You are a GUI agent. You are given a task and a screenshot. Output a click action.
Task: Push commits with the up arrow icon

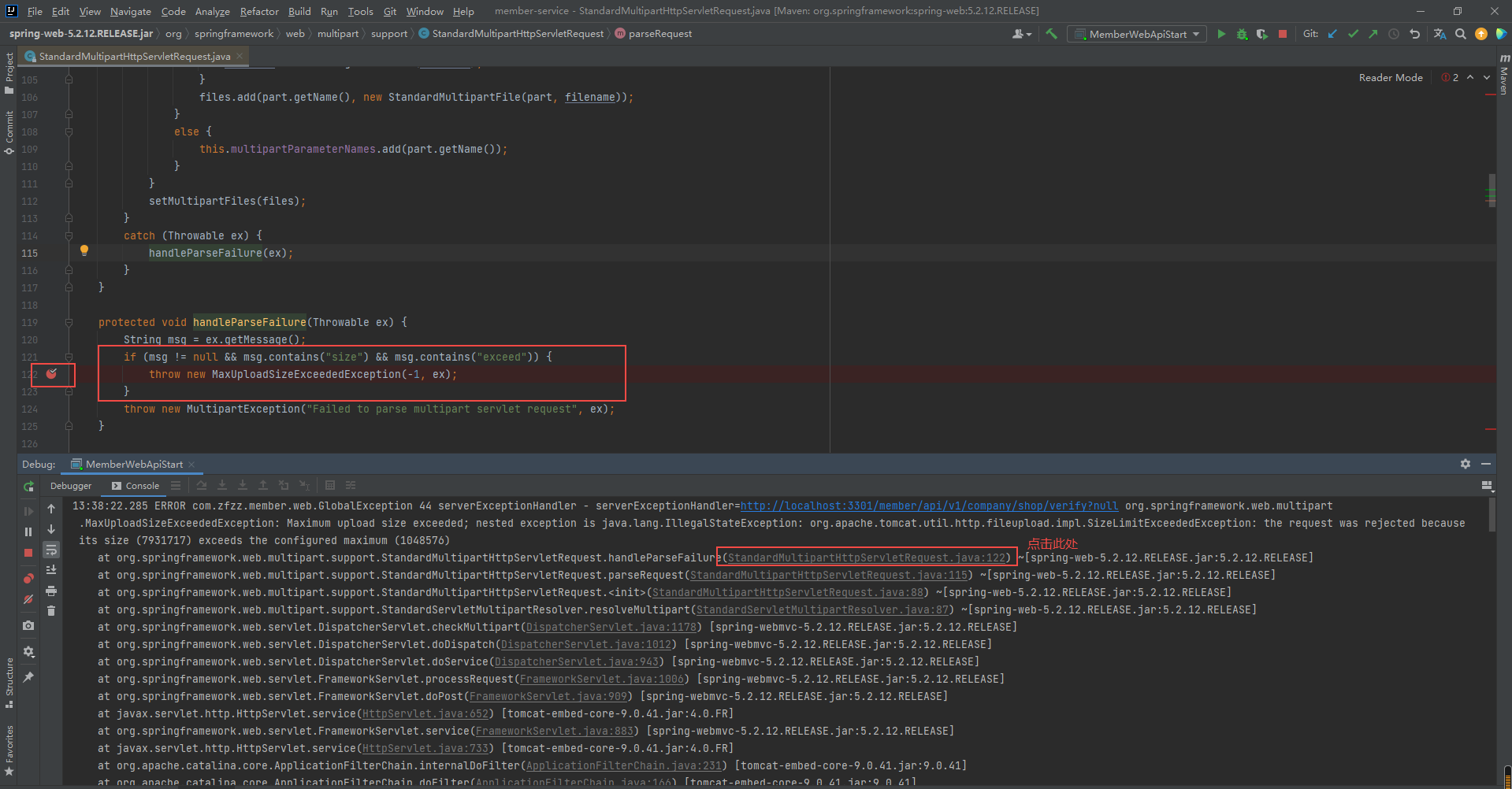1373,34
